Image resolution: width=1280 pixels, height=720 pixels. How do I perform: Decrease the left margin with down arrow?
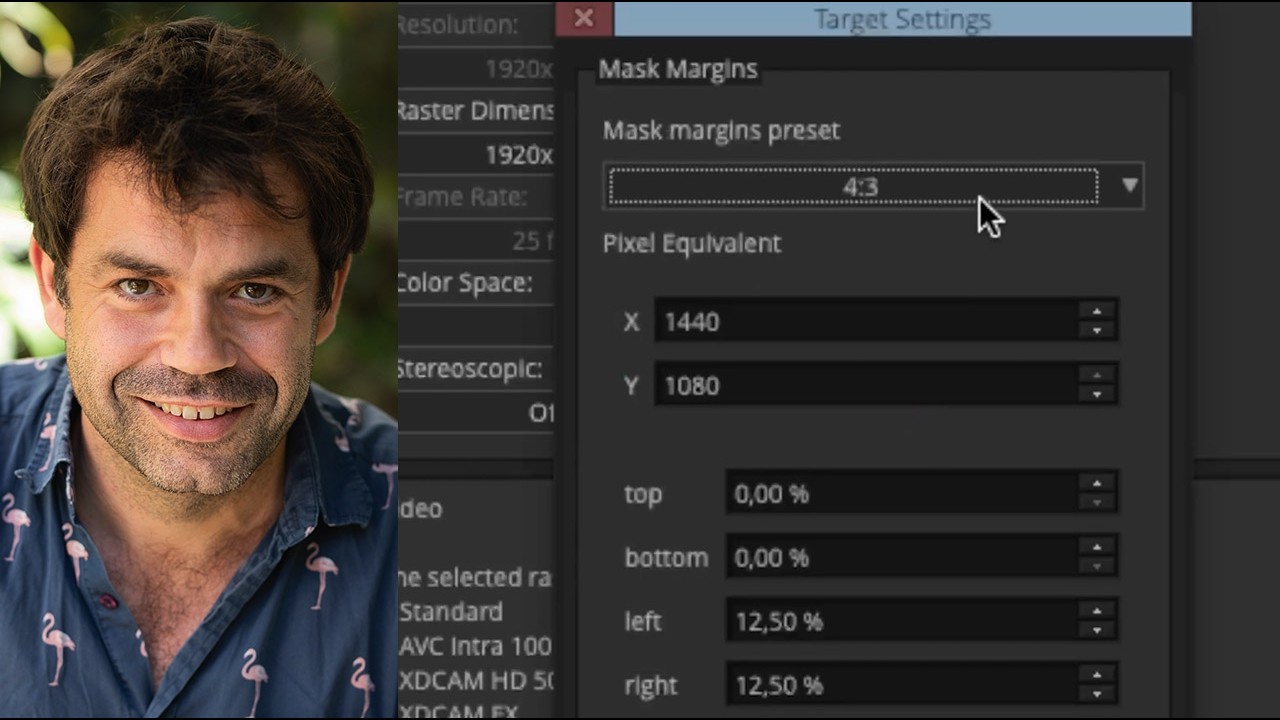coord(1097,631)
